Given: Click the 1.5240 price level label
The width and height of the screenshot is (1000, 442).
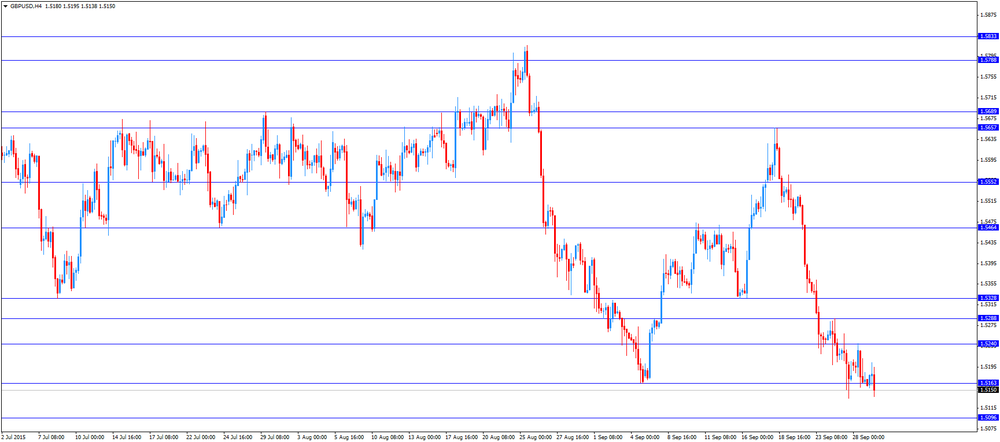Looking at the screenshot, I should (987, 344).
